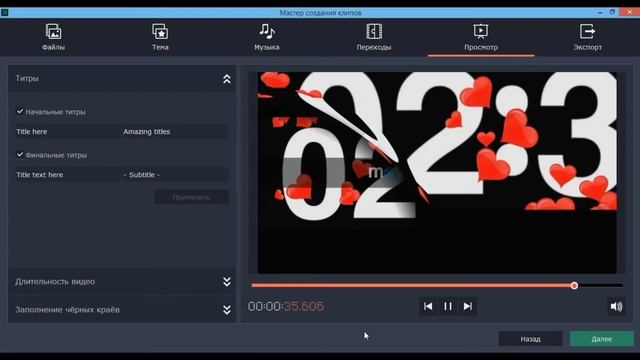Collapse the Титры section
640x360 pixels.
227,79
